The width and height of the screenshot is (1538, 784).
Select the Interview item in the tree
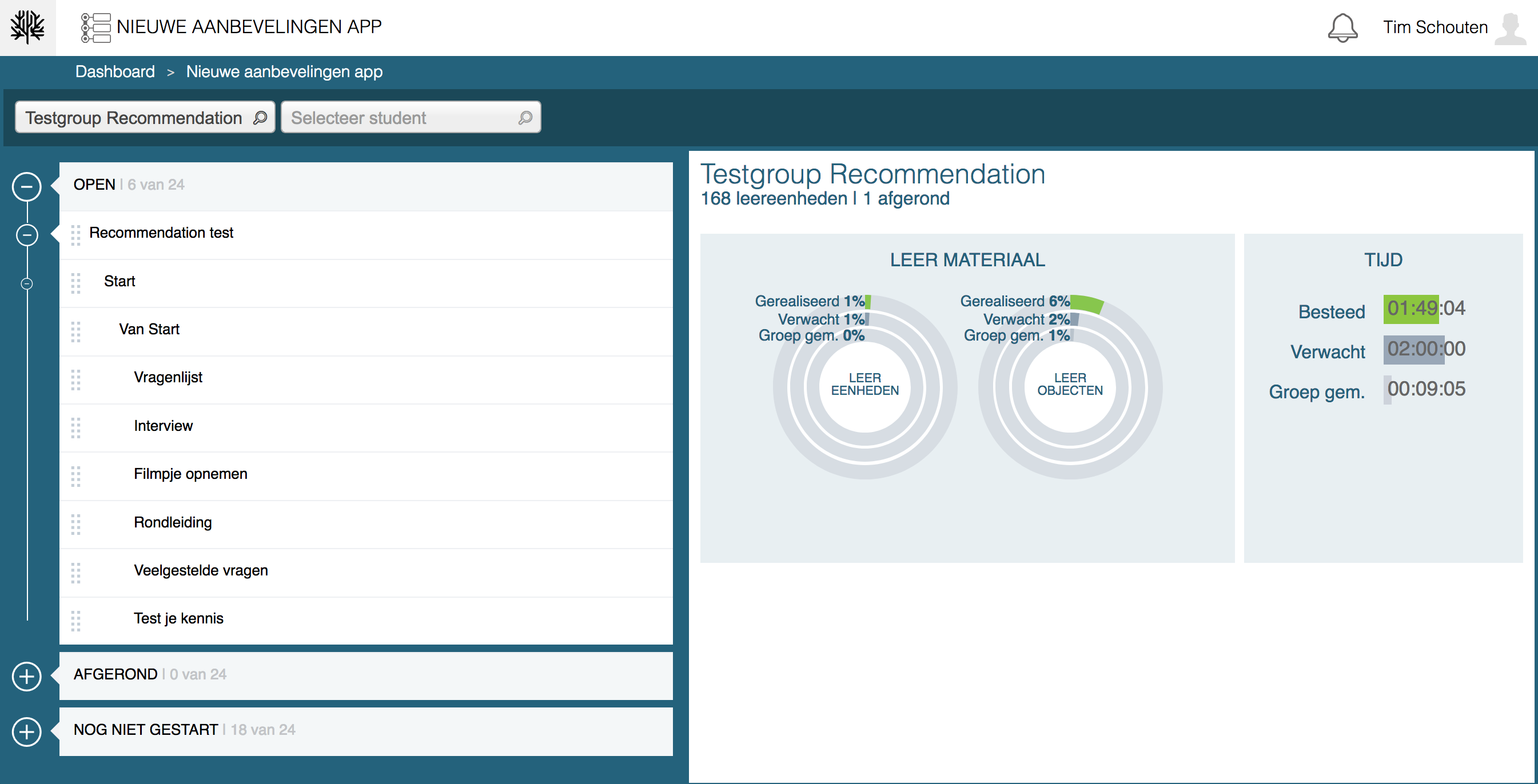pos(163,425)
